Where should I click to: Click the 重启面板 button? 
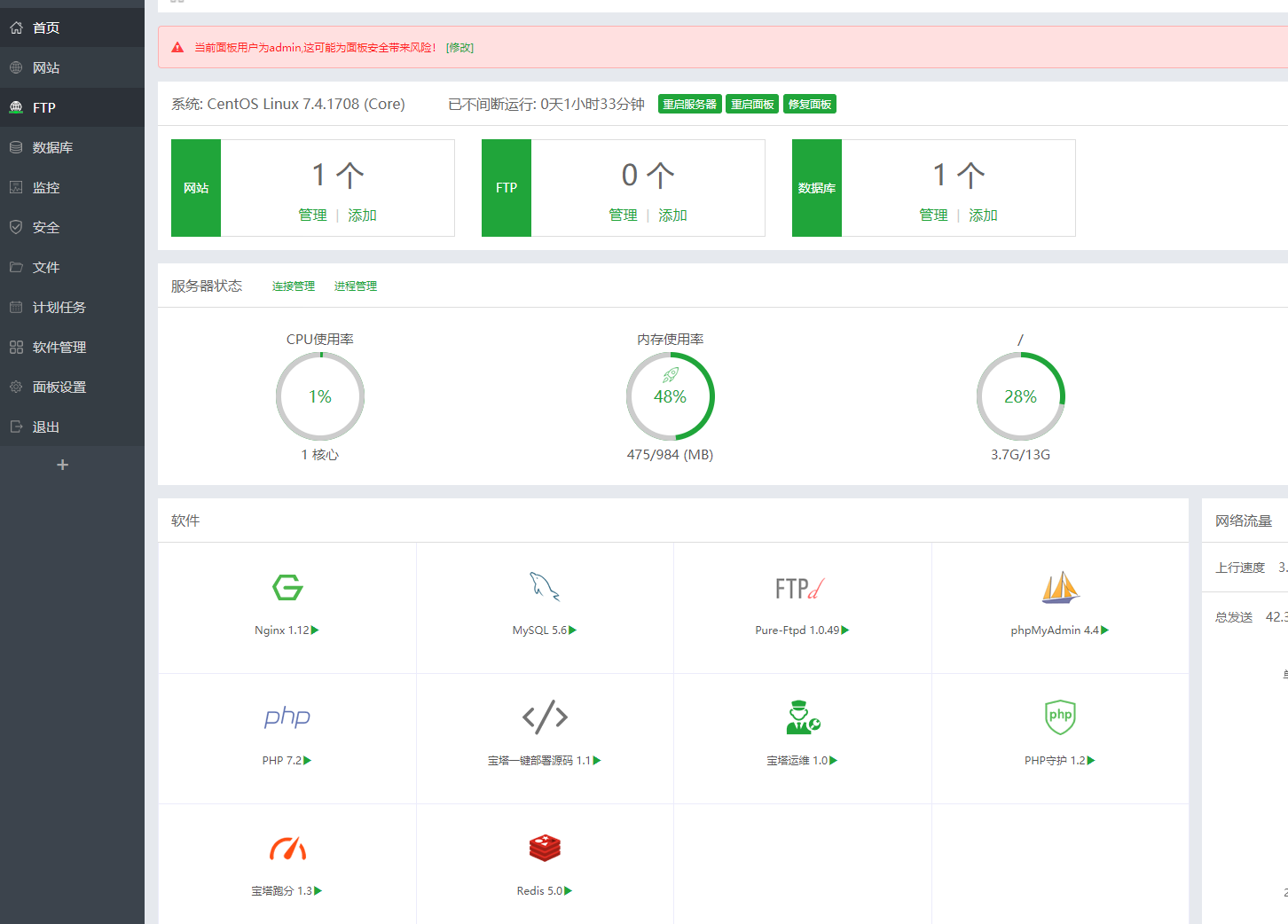(752, 105)
